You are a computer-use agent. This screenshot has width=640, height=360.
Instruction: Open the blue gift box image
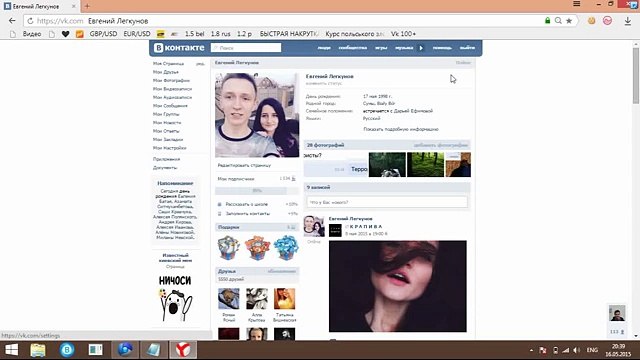286,247
